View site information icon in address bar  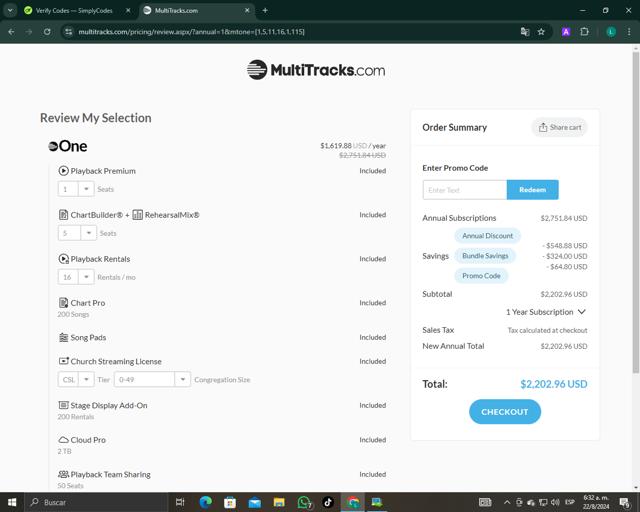69,32
